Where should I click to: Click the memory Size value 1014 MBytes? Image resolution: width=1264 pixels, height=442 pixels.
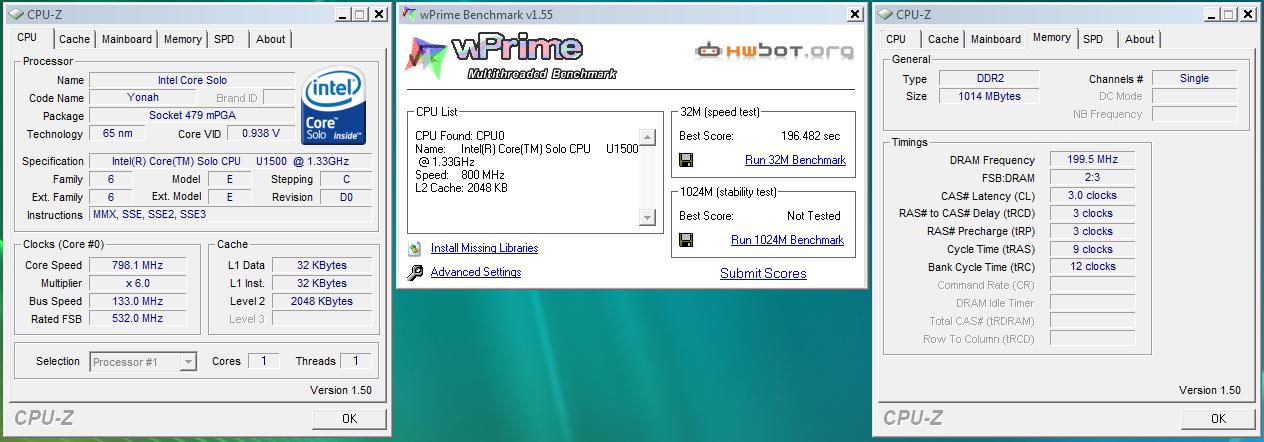point(989,97)
